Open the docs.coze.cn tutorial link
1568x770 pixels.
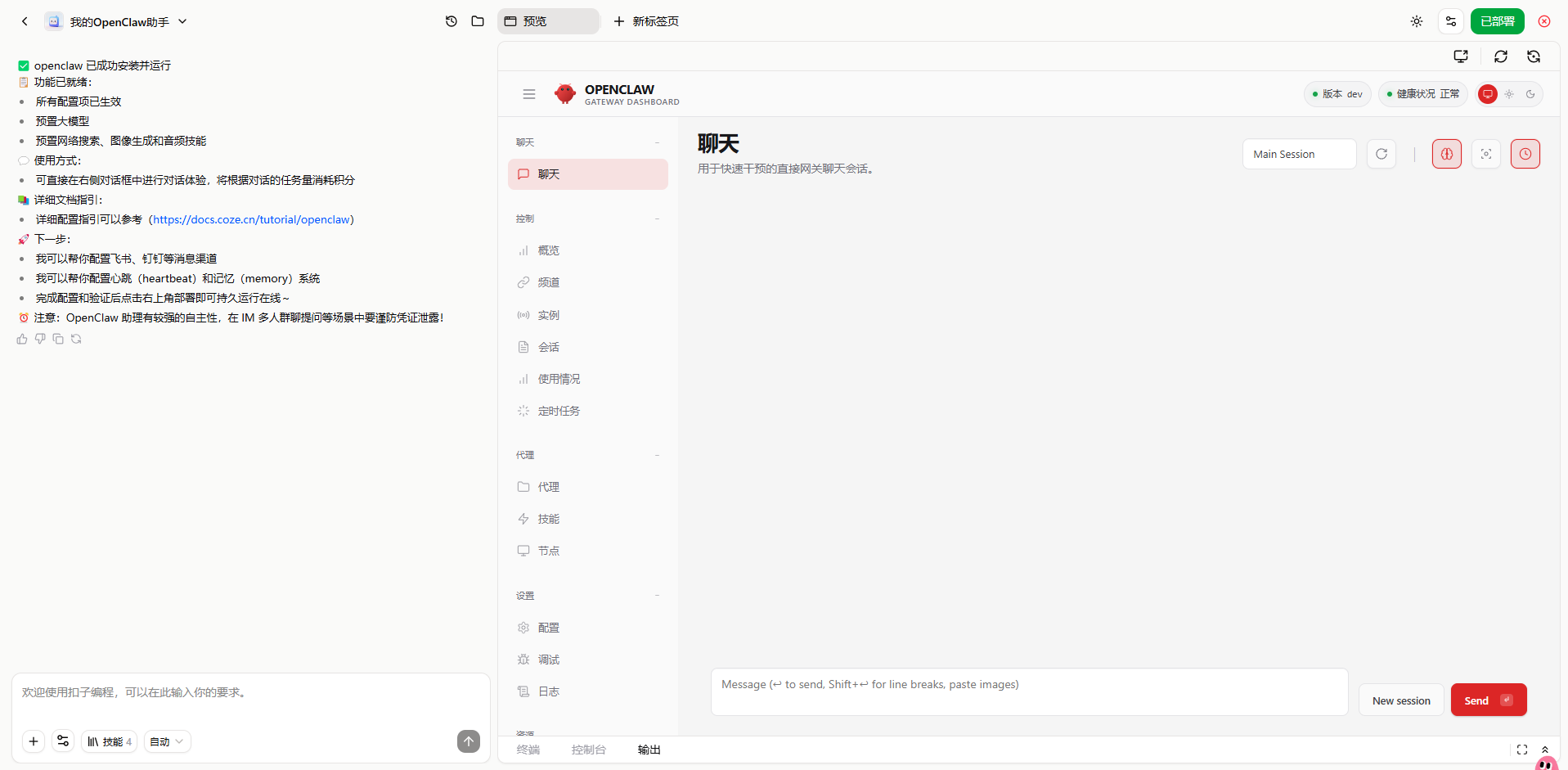[252, 219]
